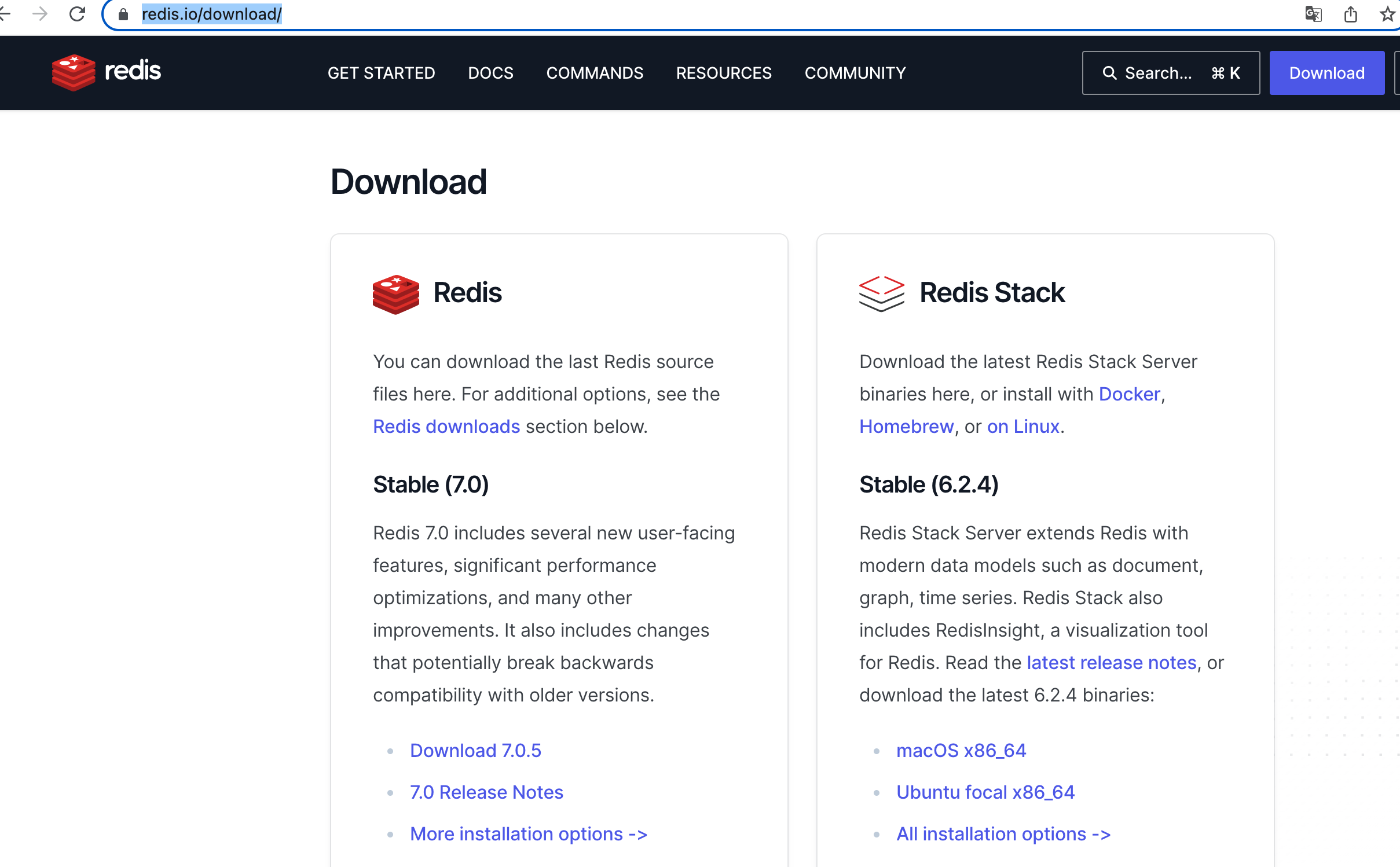
Task: Open the translate page icon
Action: (1313, 14)
